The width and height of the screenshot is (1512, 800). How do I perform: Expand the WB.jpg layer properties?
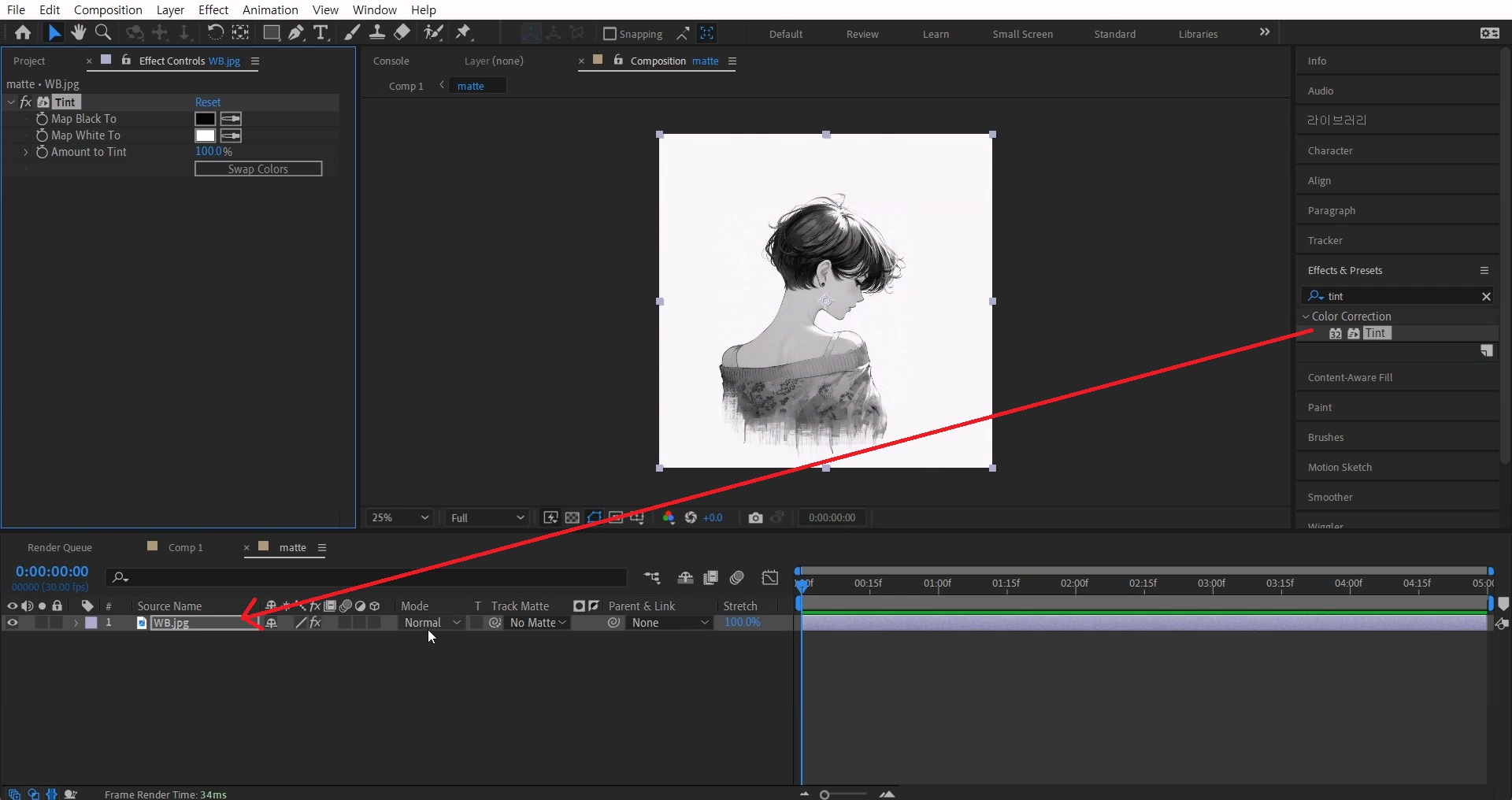pos(76,622)
